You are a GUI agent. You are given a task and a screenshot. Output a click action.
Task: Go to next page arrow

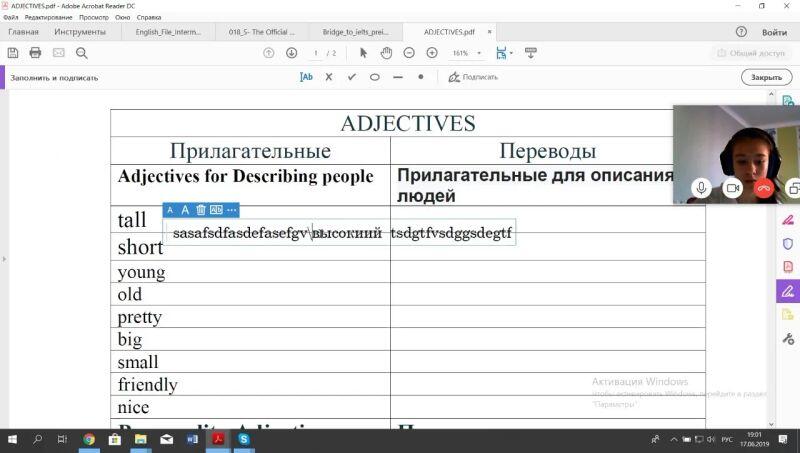click(291, 53)
